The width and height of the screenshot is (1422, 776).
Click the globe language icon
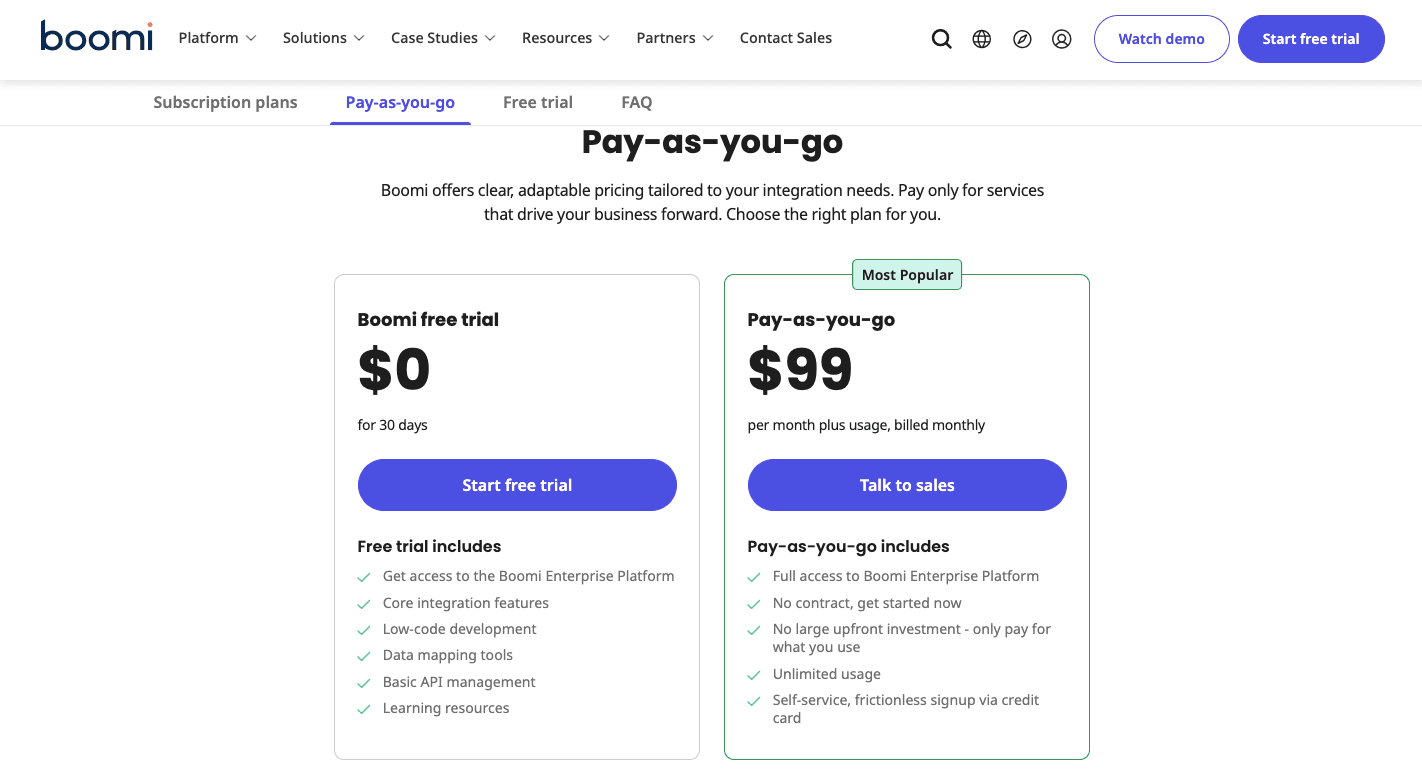point(982,39)
